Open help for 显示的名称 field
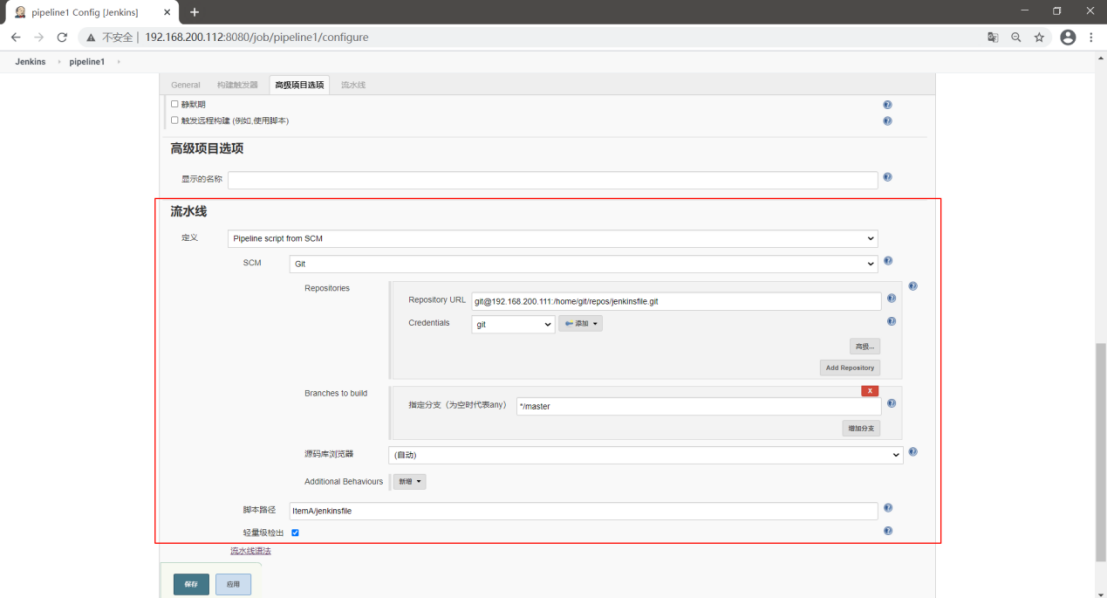 tap(887, 177)
